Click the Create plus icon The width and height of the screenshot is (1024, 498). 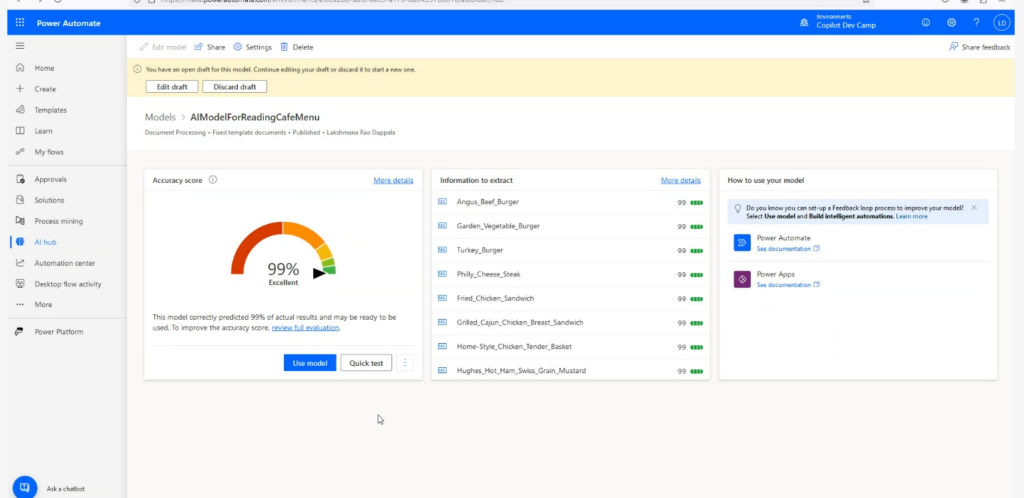pos(20,89)
